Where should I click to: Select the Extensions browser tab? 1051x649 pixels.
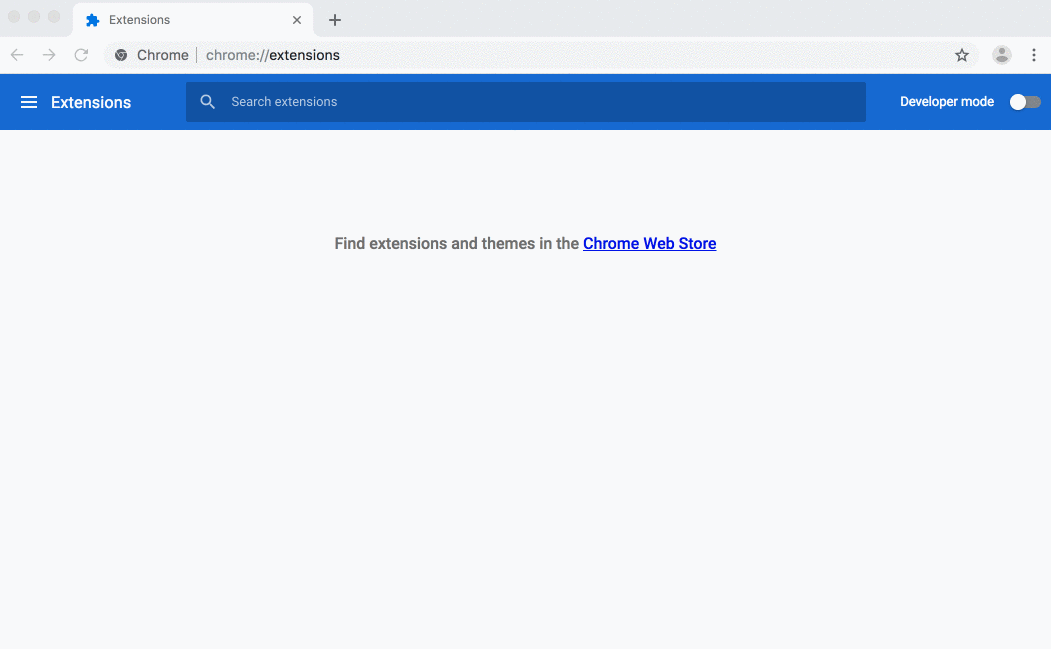pos(193,20)
